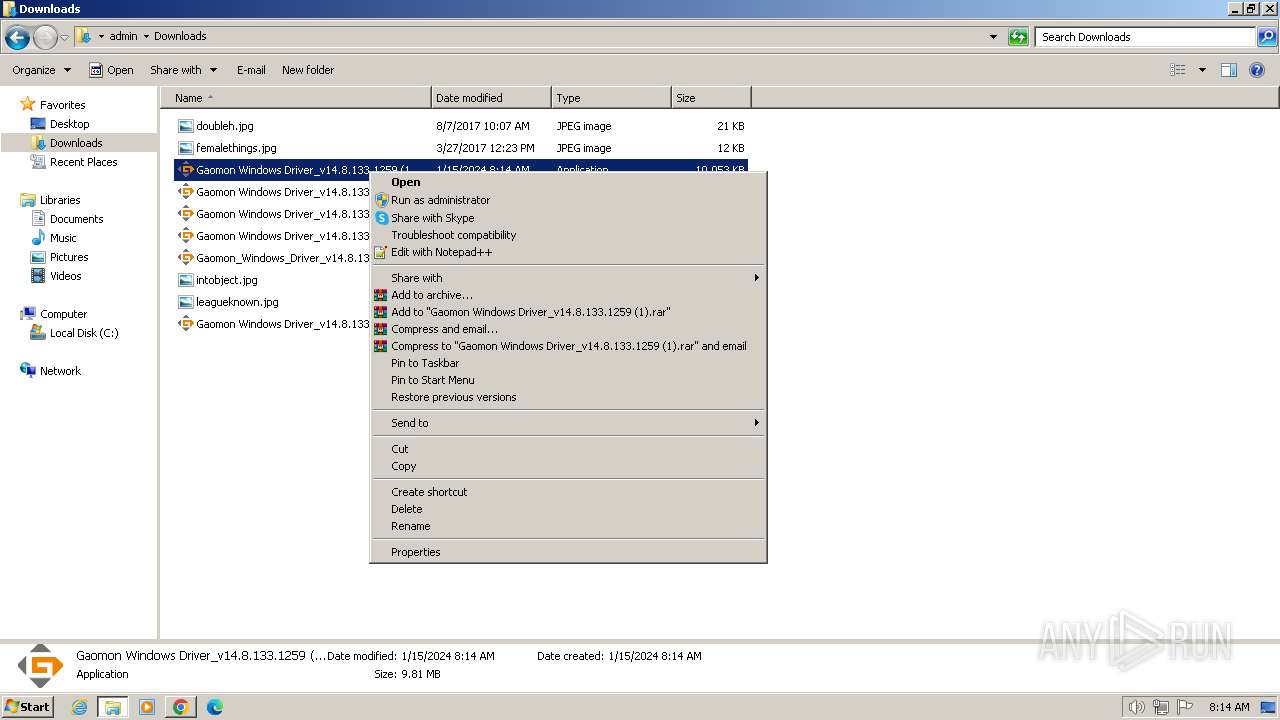This screenshot has width=1280, height=720.
Task: Choose Add to Gaomon Windows Driver .rar
Action: point(568,312)
